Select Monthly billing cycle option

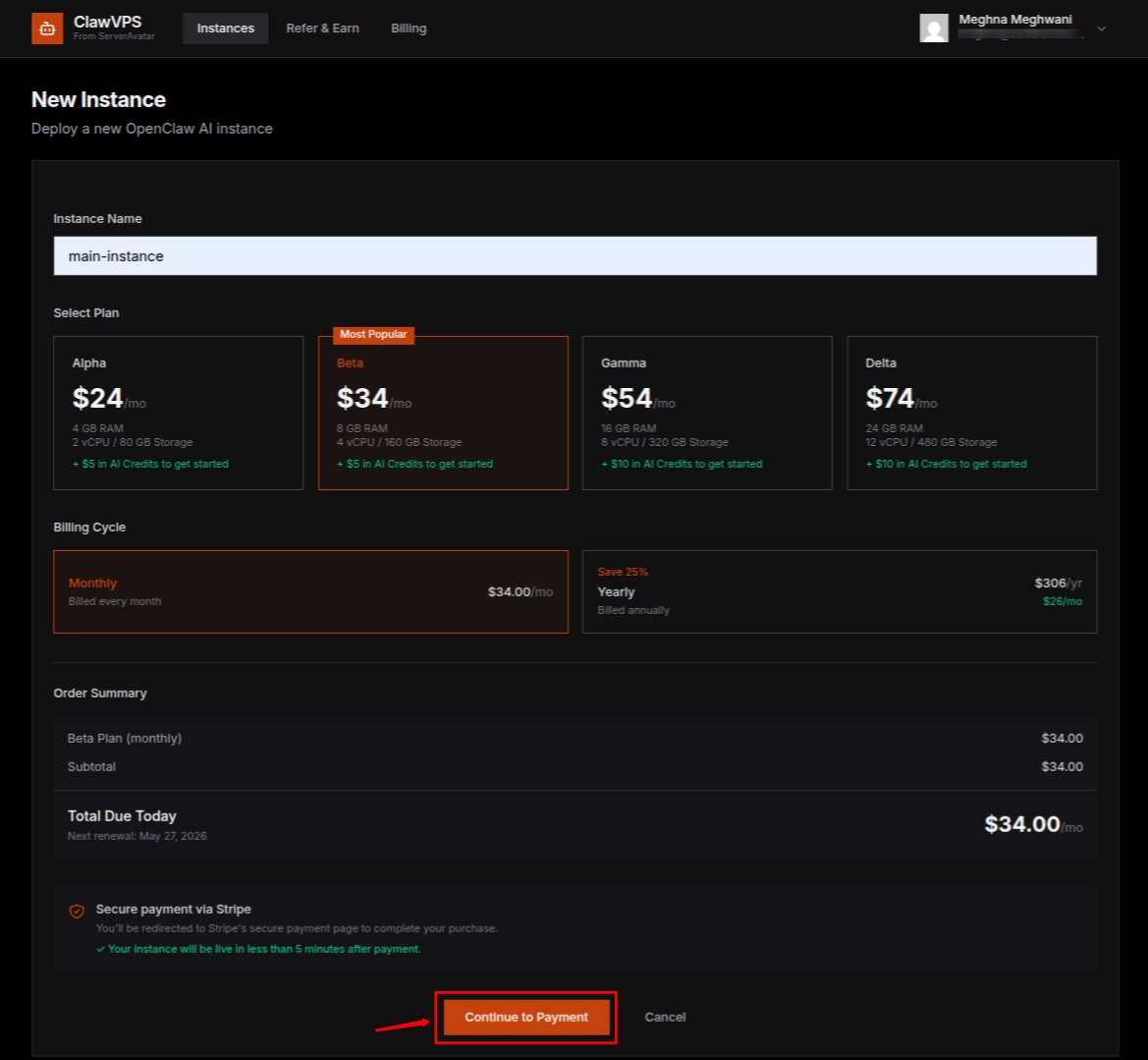click(310, 591)
